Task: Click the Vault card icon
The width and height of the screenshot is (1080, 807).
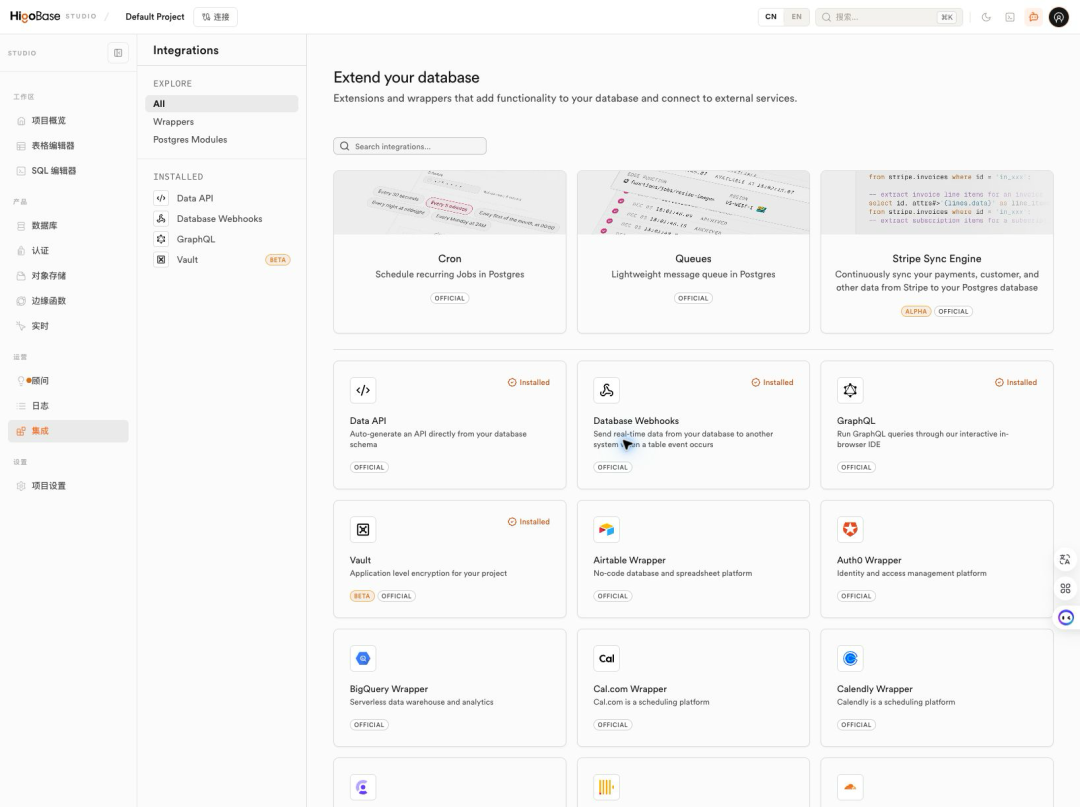Action: [x=363, y=530]
